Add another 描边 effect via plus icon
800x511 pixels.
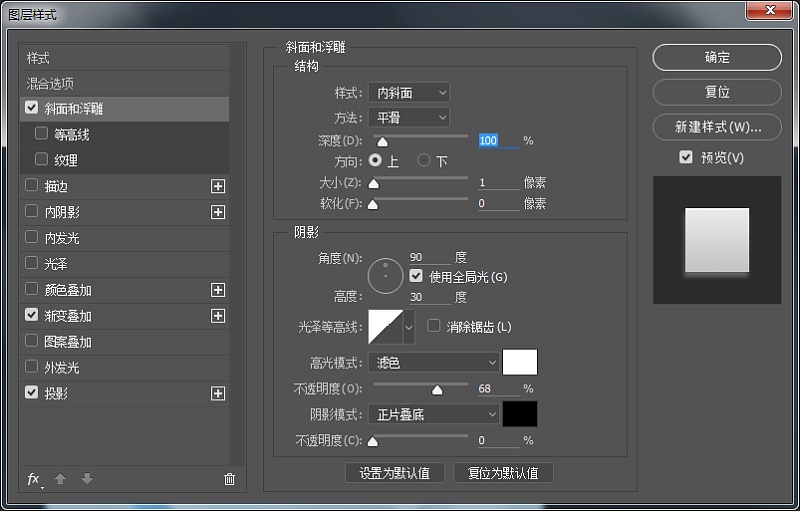pyautogui.click(x=218, y=186)
